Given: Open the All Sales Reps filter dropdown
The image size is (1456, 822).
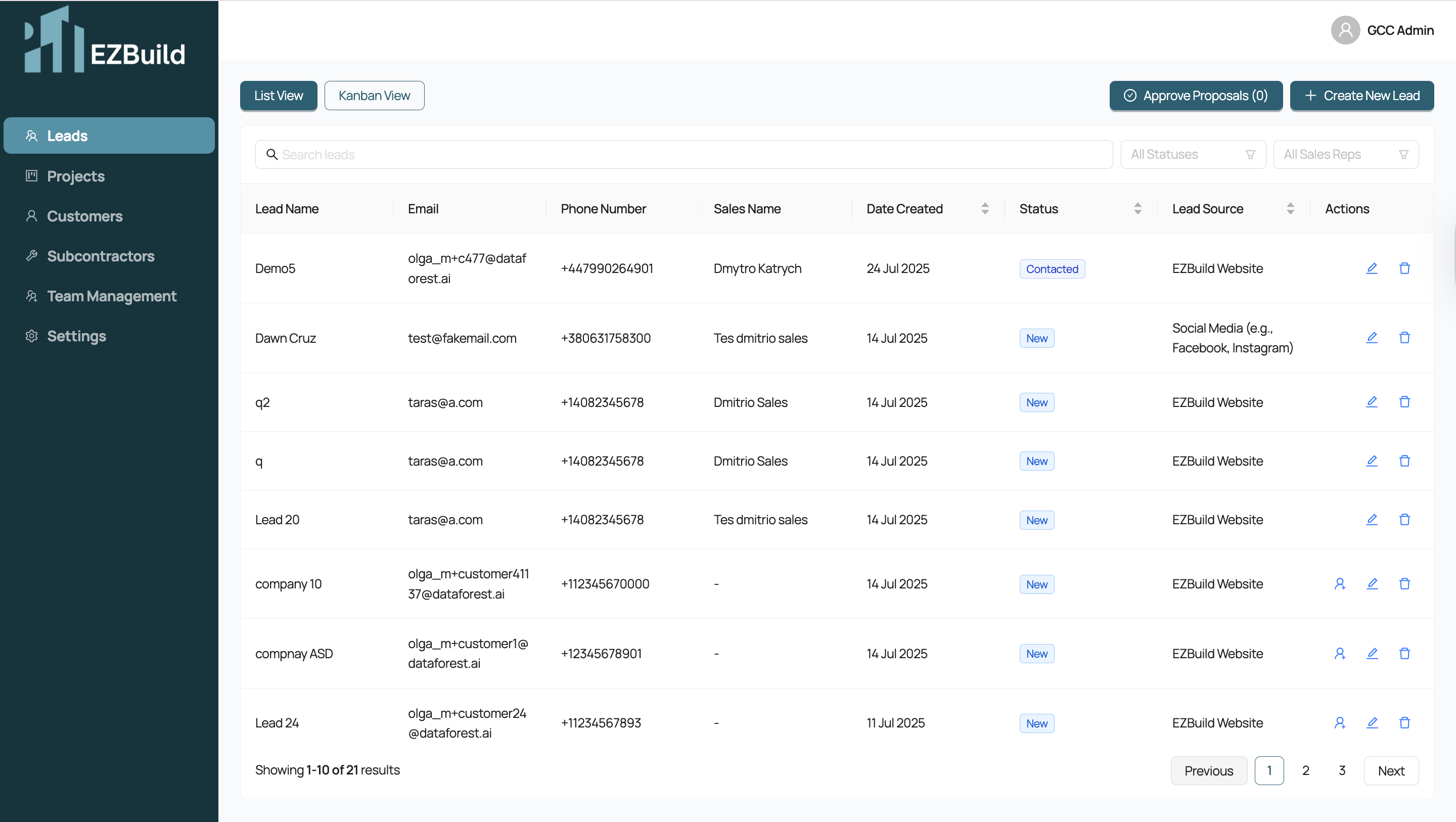Looking at the screenshot, I should pyautogui.click(x=1346, y=154).
